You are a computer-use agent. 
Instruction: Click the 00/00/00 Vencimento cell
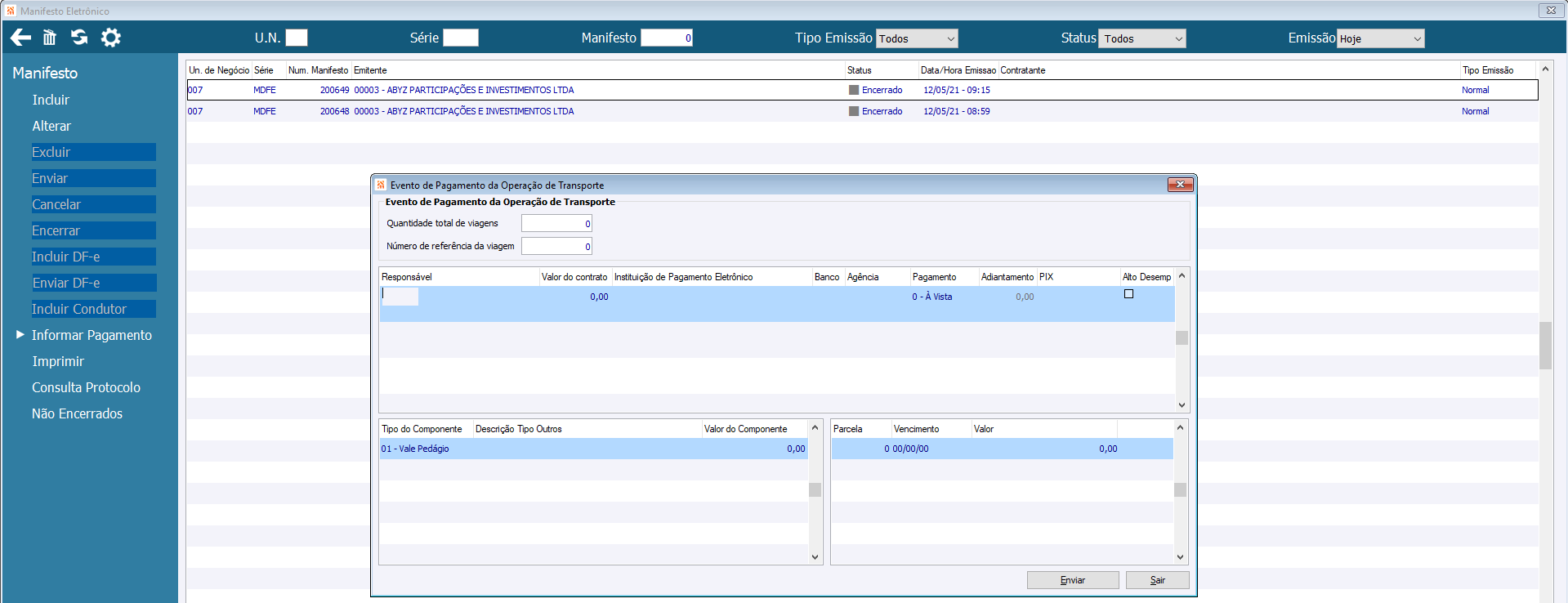[x=910, y=449]
